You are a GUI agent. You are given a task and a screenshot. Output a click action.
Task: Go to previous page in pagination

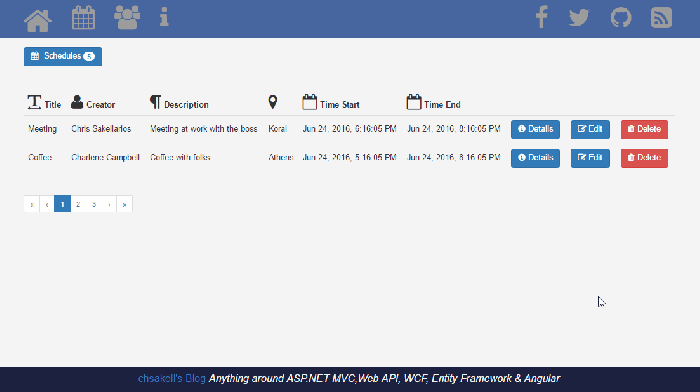point(47,204)
